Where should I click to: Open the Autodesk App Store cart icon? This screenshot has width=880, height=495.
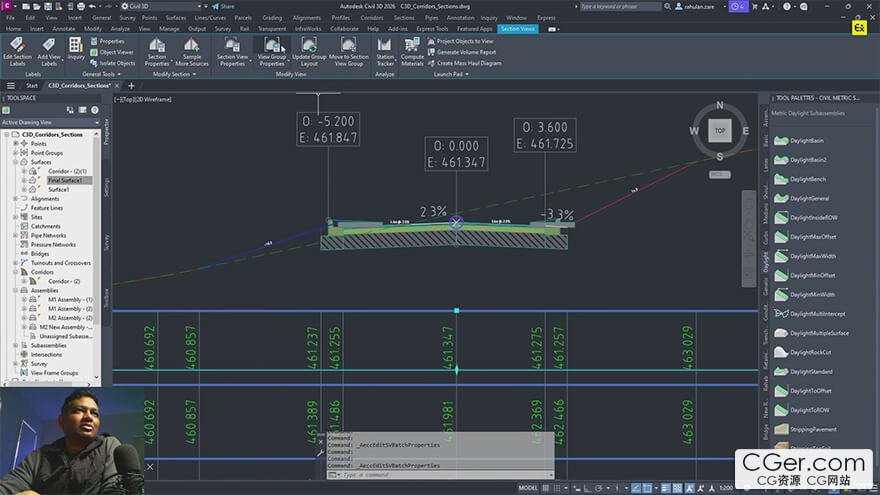tap(754, 6)
